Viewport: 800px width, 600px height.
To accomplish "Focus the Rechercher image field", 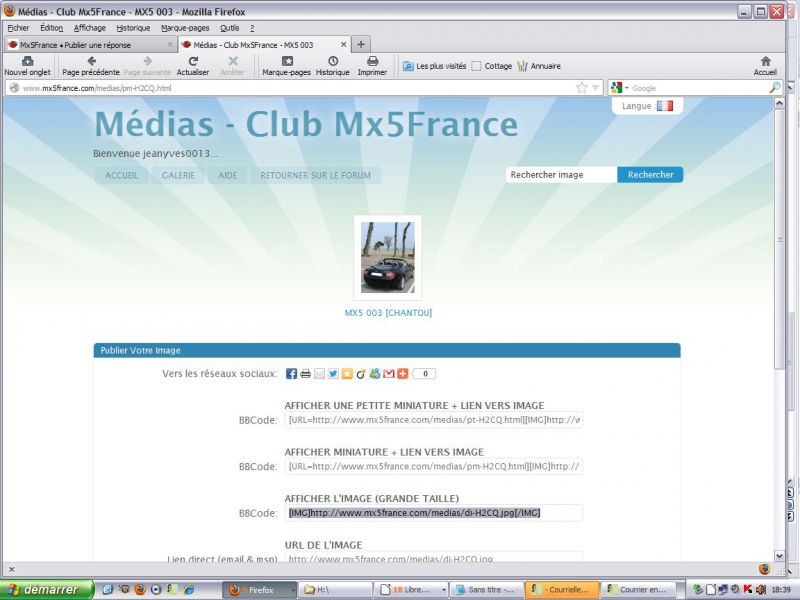I will click(561, 174).
